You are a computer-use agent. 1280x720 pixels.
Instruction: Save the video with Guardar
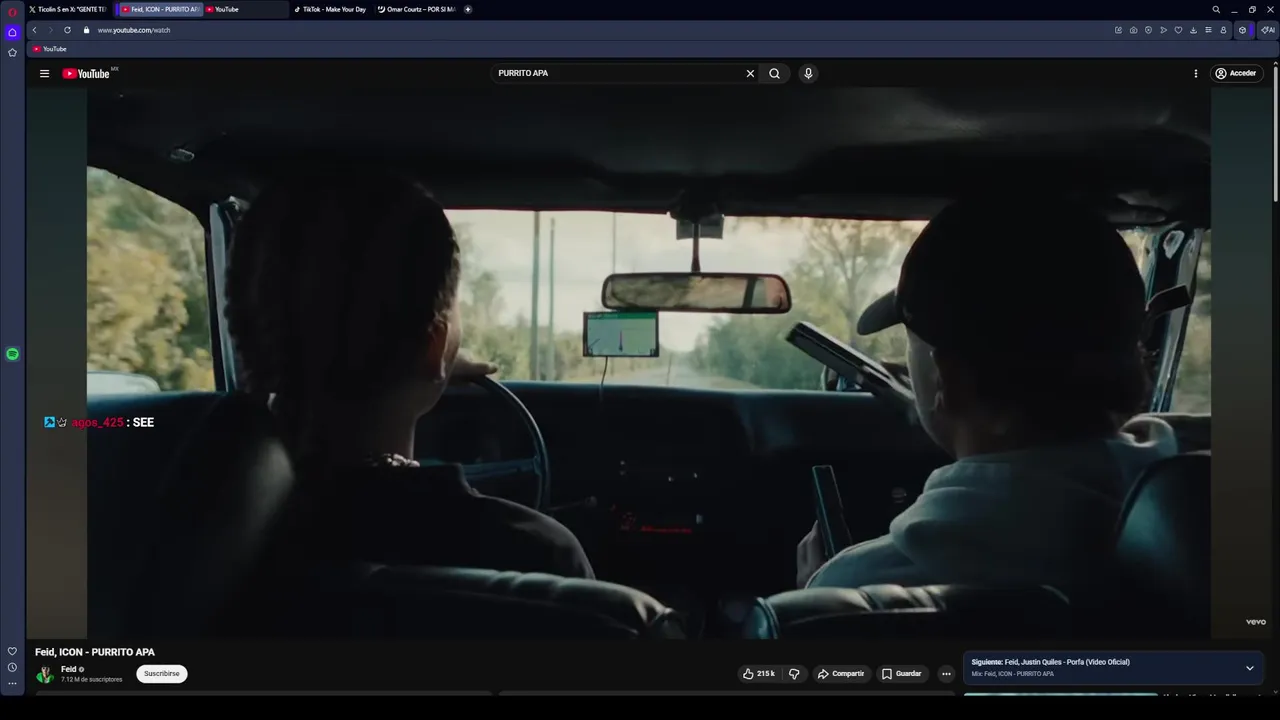point(901,674)
